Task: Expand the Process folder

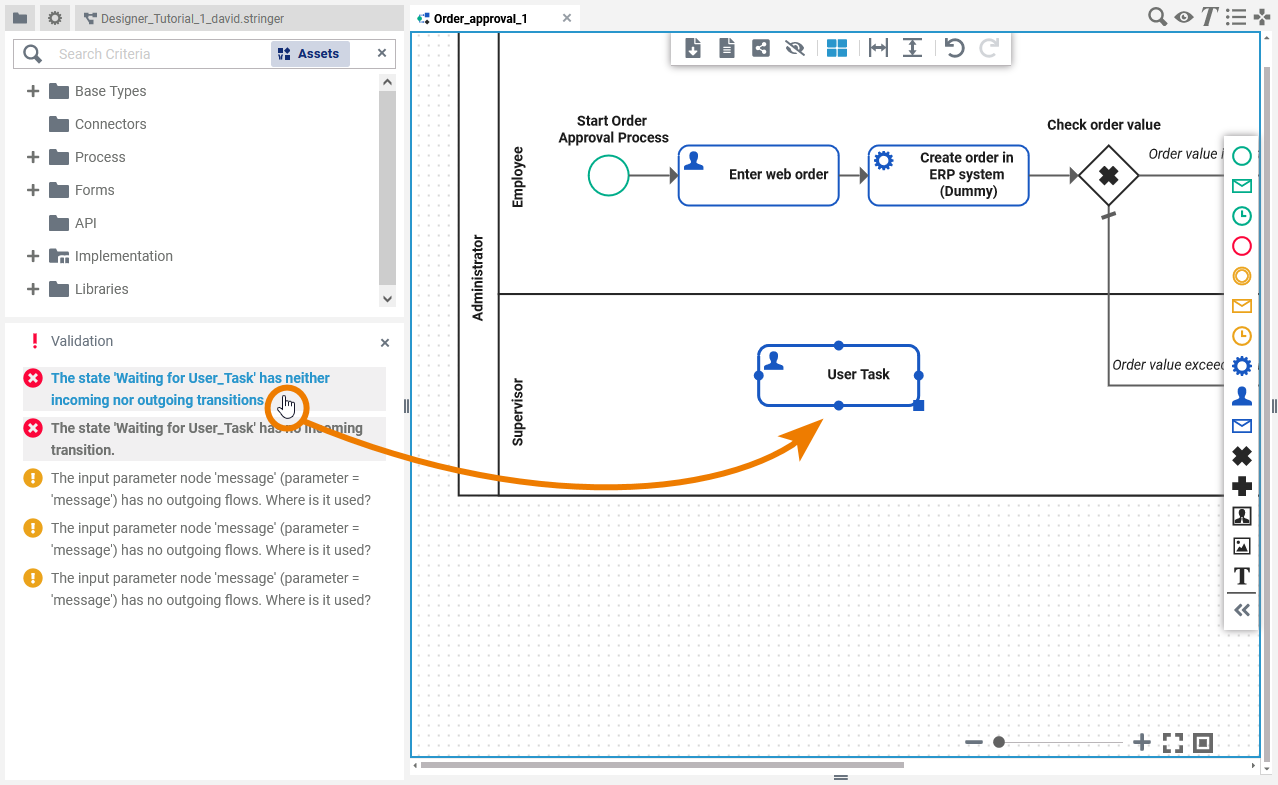Action: coord(33,157)
